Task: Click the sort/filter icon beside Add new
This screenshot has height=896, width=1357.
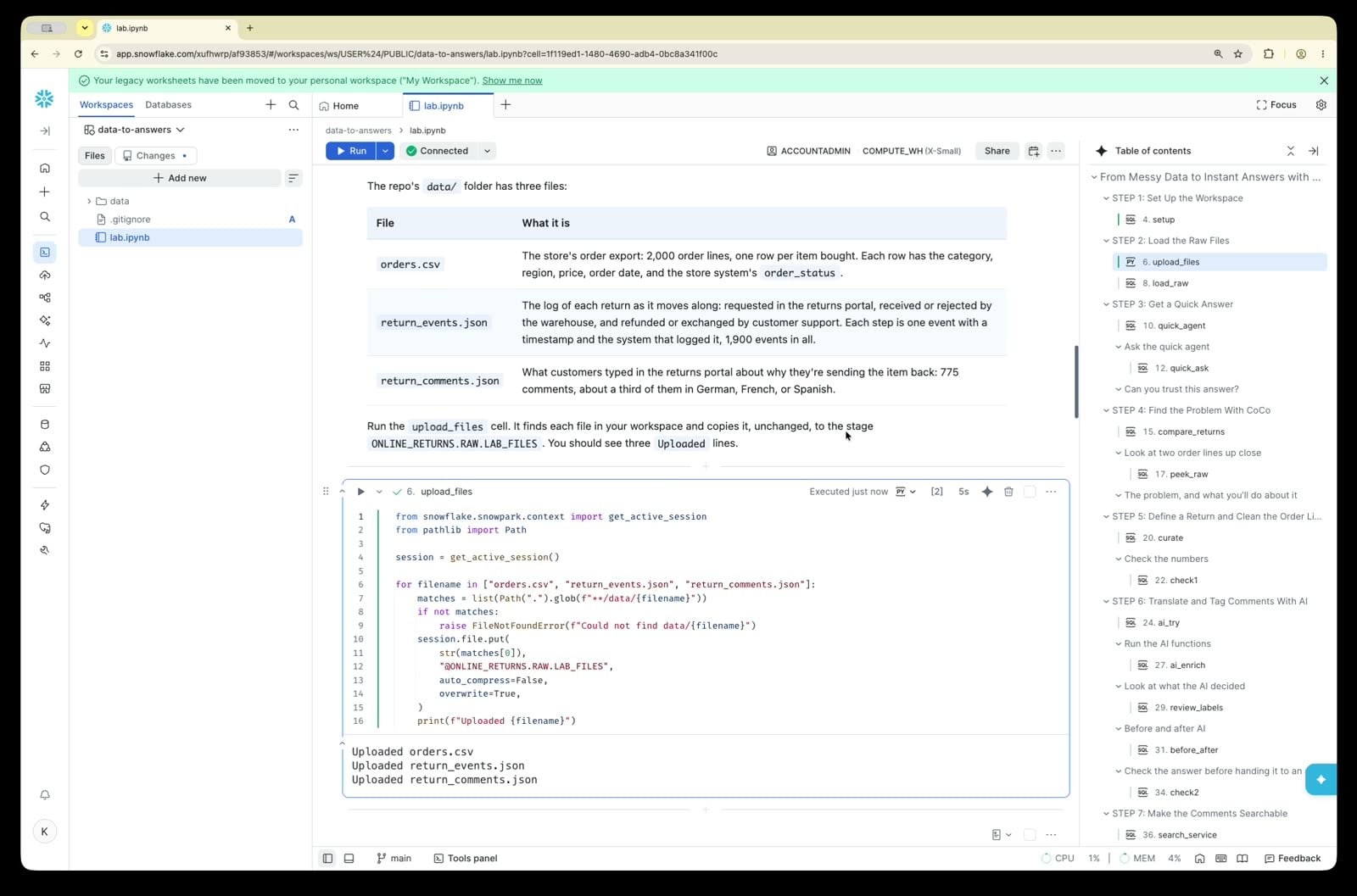Action: click(x=293, y=178)
